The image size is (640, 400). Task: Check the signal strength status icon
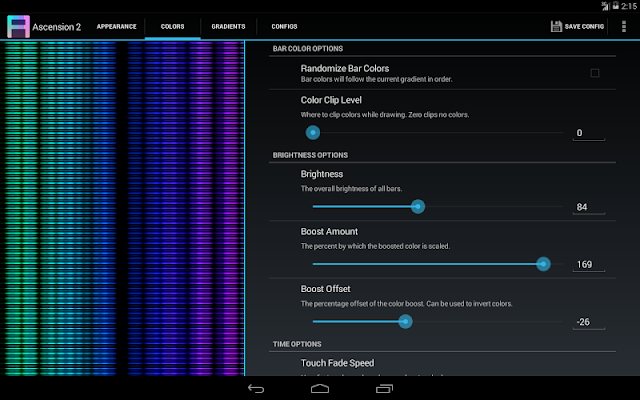(605, 6)
